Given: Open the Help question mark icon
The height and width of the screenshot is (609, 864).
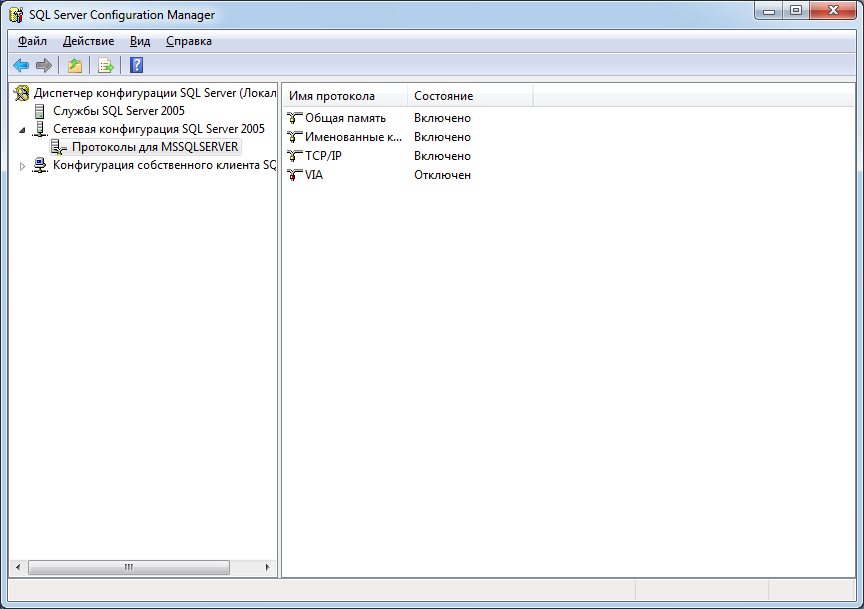Looking at the screenshot, I should 136,65.
